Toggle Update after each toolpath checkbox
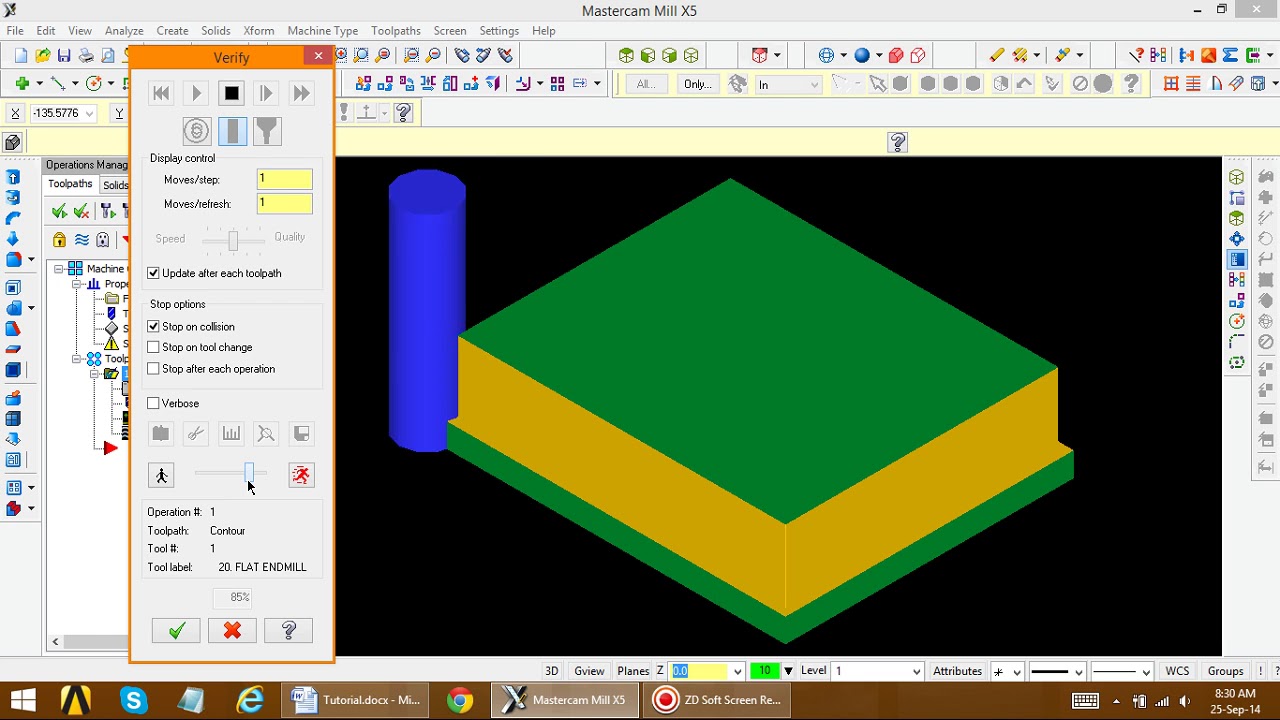Viewport: 1280px width, 720px height. [x=153, y=273]
